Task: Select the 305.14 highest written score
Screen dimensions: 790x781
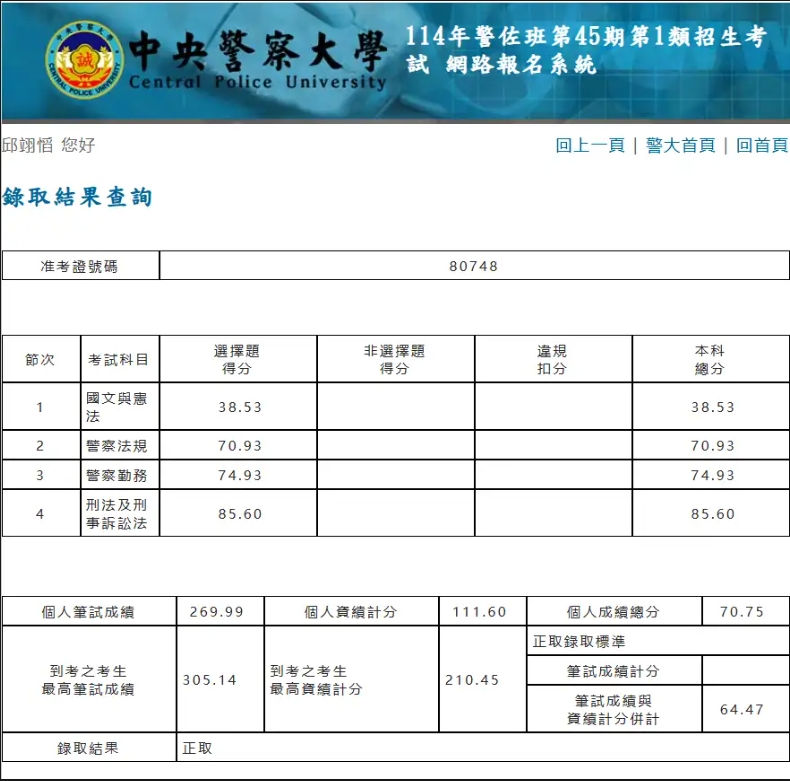Action: click(x=210, y=680)
